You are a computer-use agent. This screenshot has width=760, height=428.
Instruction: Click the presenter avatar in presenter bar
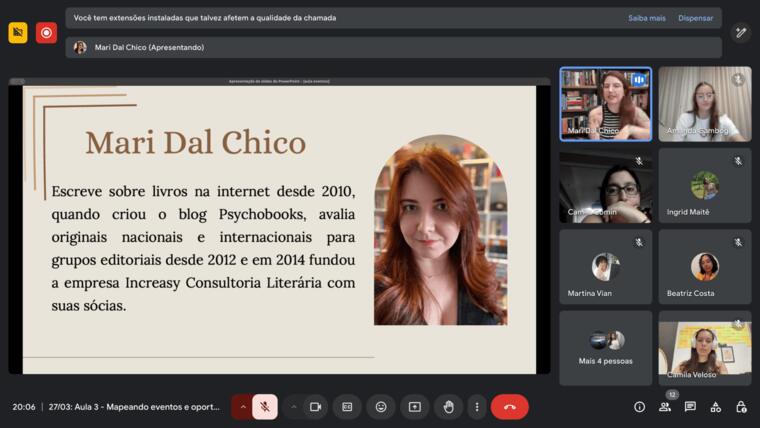pyautogui.click(x=80, y=48)
